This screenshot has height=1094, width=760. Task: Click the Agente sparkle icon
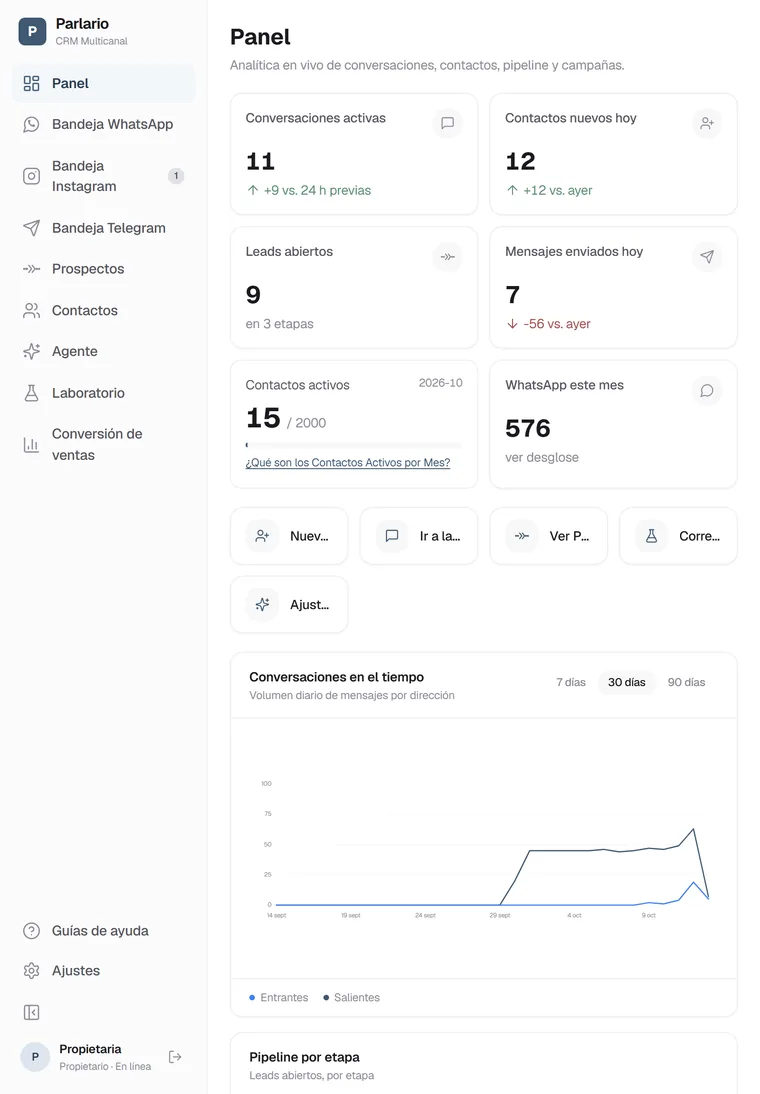click(31, 352)
